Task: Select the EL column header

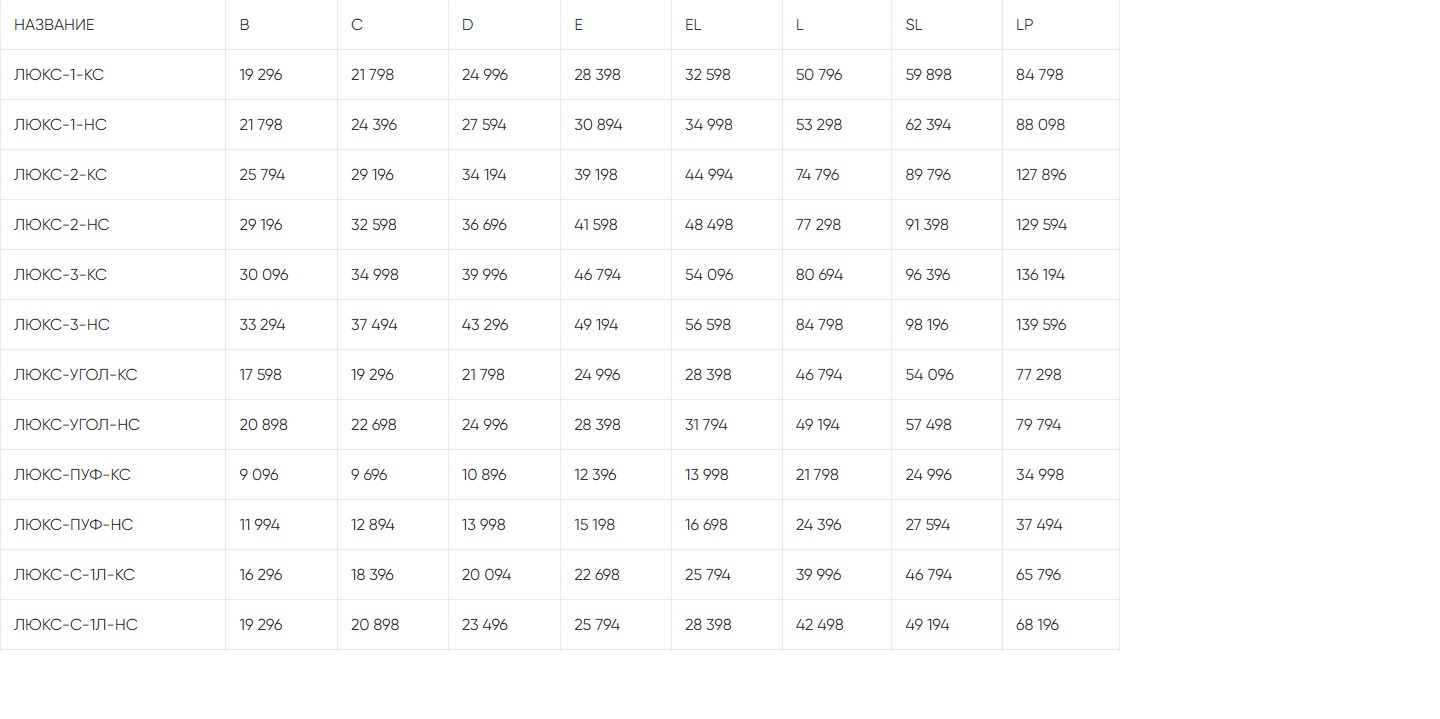Action: 693,25
